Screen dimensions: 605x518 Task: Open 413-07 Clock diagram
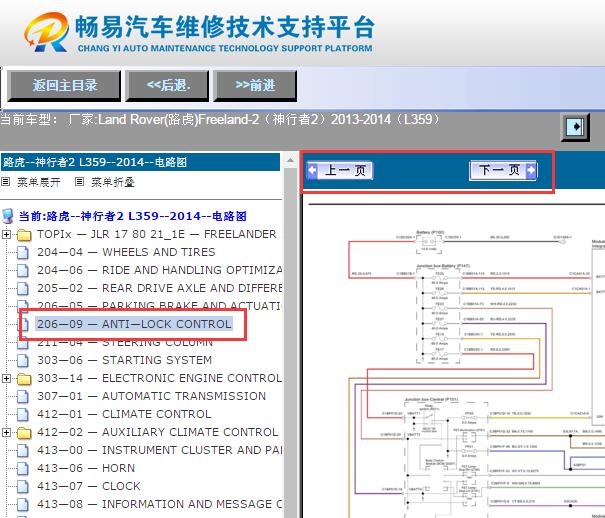[x=89, y=486]
